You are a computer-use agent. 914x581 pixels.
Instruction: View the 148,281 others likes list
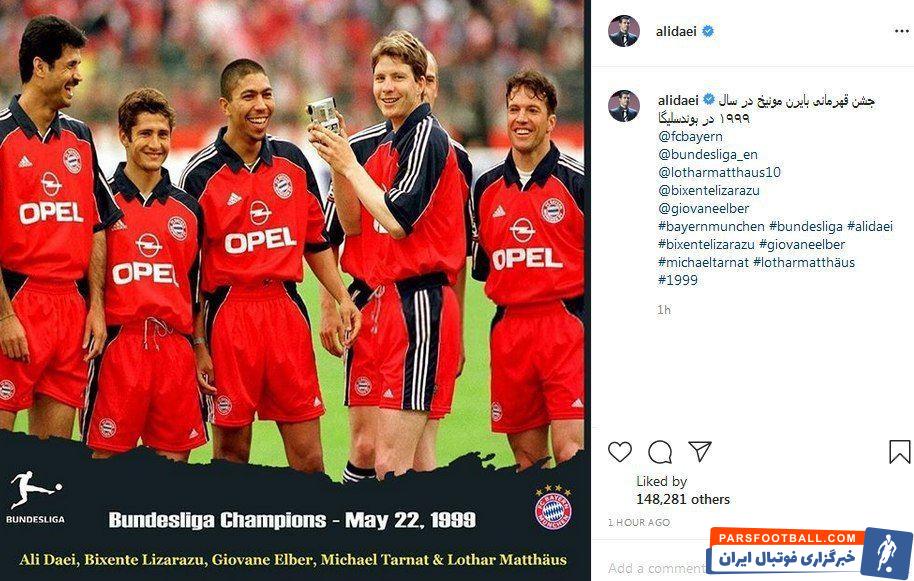[x=683, y=499]
